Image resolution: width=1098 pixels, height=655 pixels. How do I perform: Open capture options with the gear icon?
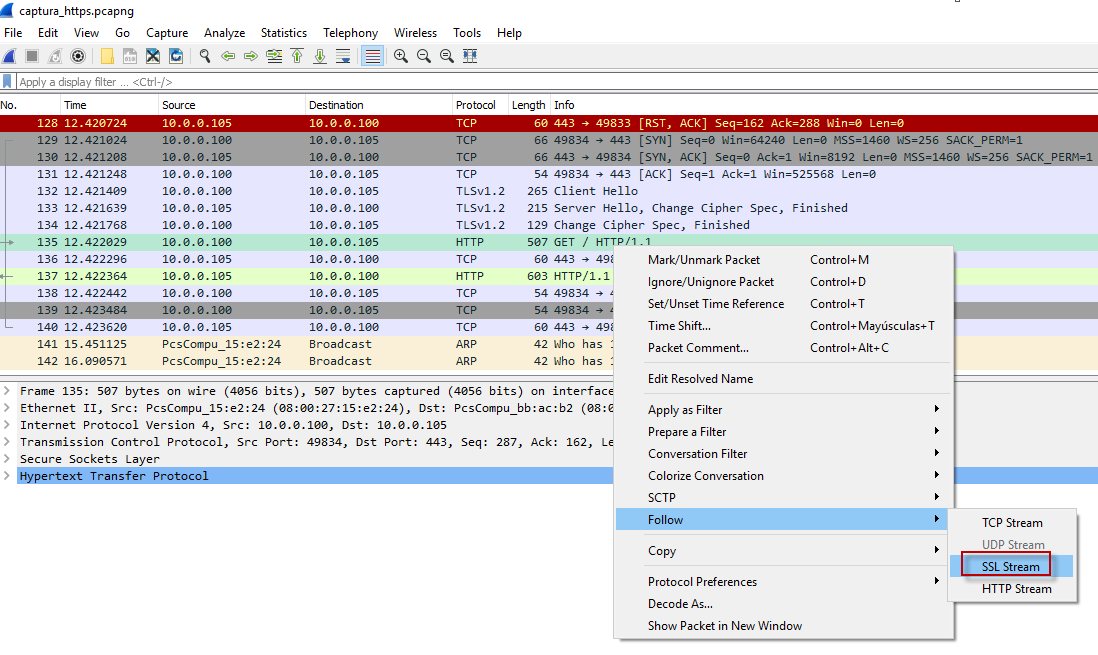point(77,56)
